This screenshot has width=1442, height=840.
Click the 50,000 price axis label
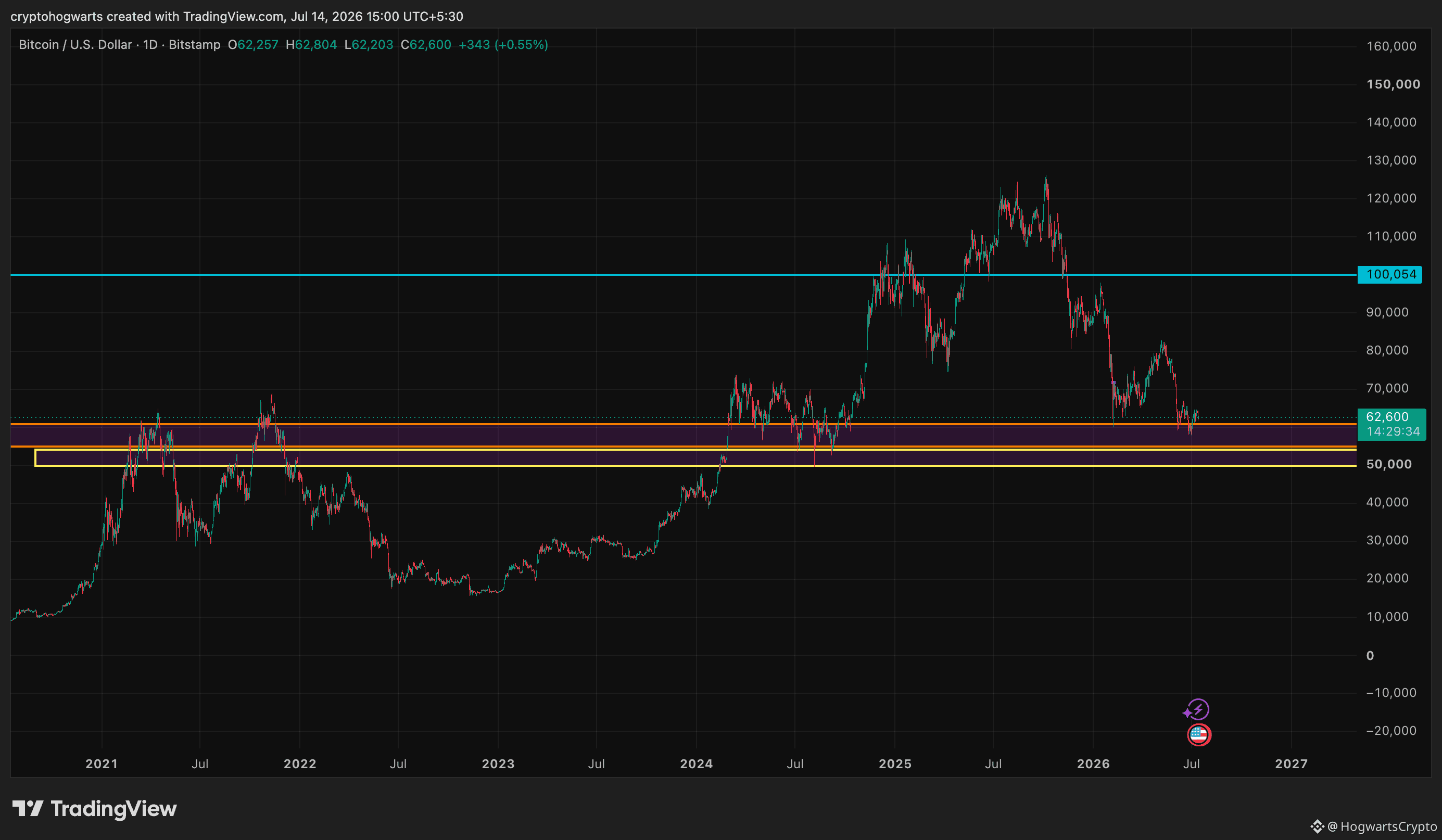[1389, 465]
